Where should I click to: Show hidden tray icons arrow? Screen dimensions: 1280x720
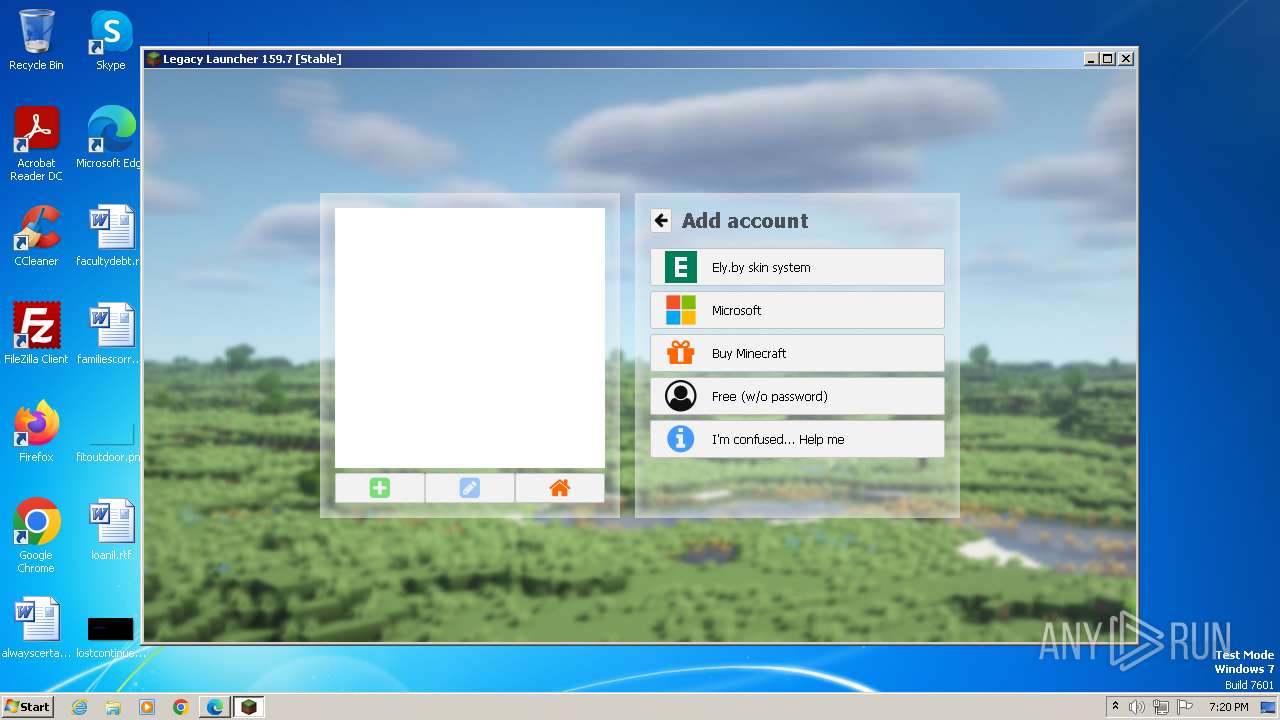[1115, 707]
